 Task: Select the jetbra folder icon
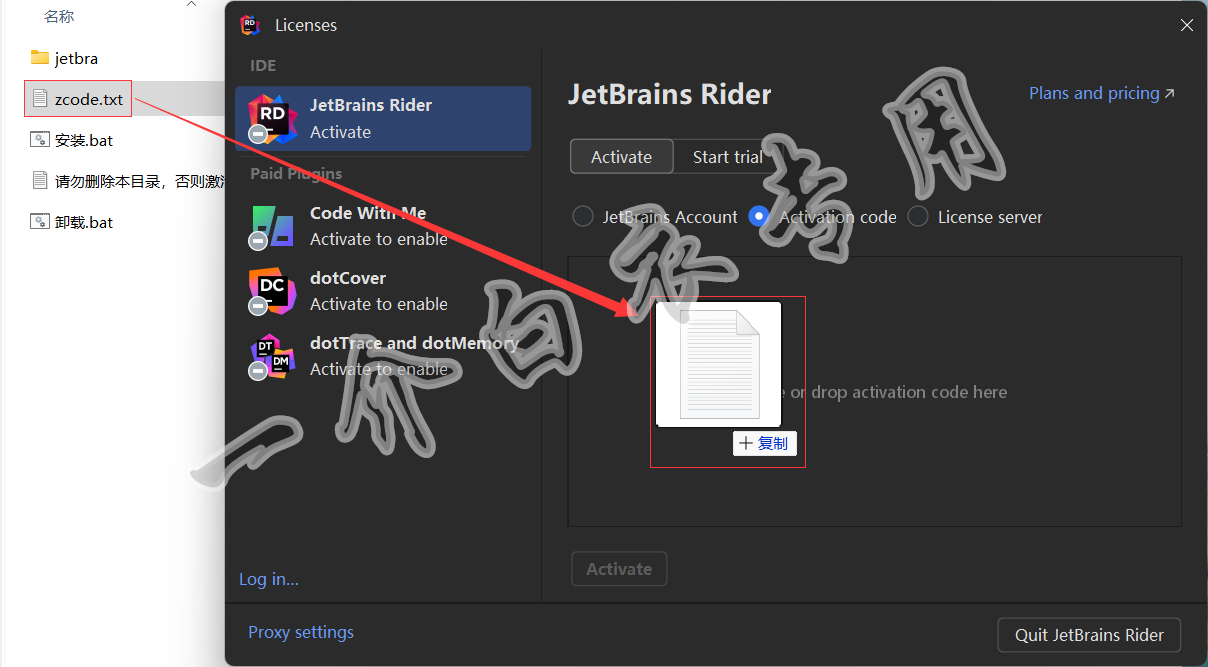coord(40,58)
